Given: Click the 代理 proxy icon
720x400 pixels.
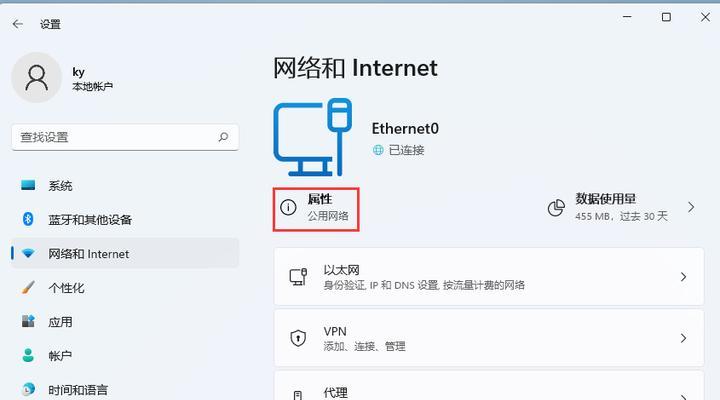Looking at the screenshot, I should coord(298,395).
